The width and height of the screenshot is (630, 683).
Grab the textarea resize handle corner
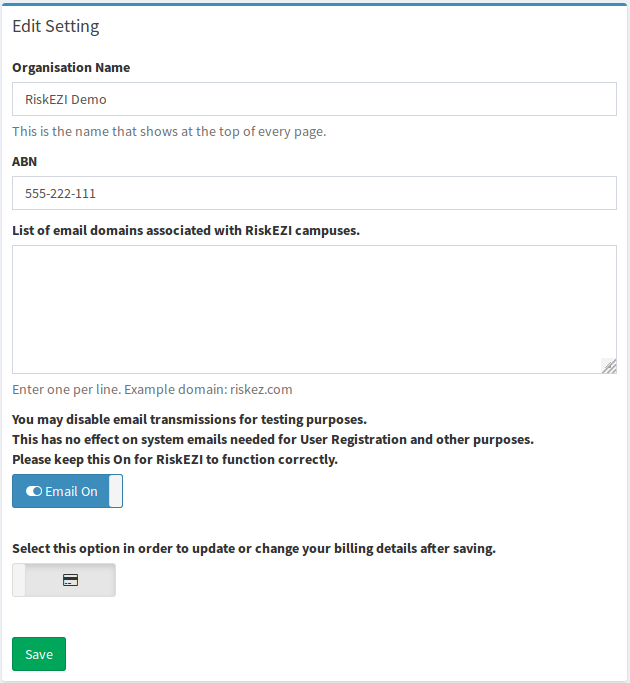click(x=609, y=366)
